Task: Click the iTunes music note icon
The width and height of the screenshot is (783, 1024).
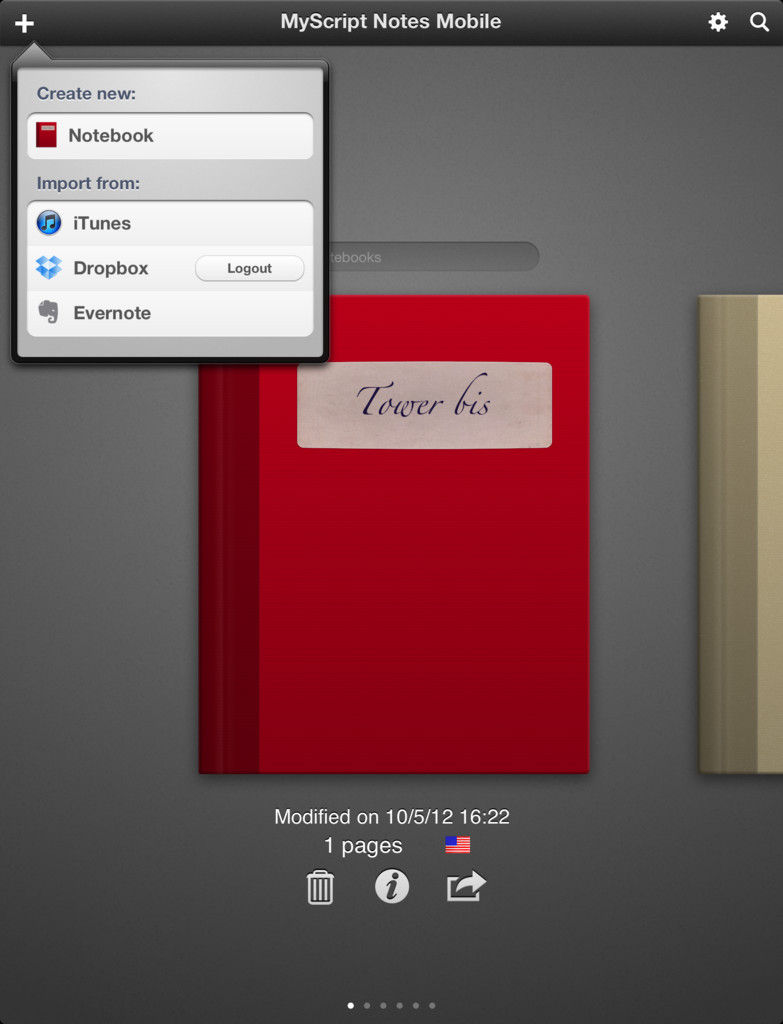Action: (x=49, y=223)
